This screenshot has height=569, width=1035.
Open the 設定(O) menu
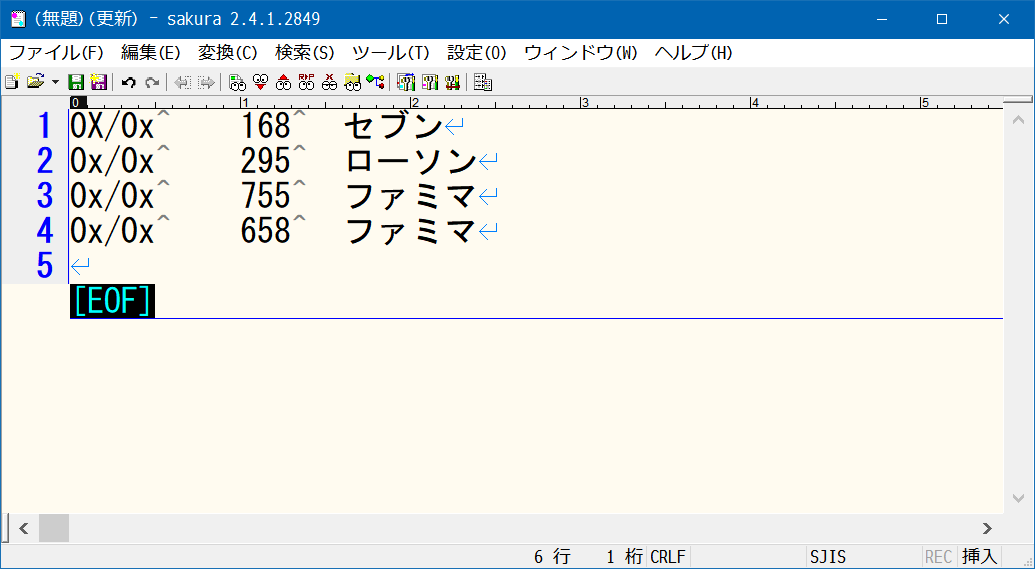point(477,53)
